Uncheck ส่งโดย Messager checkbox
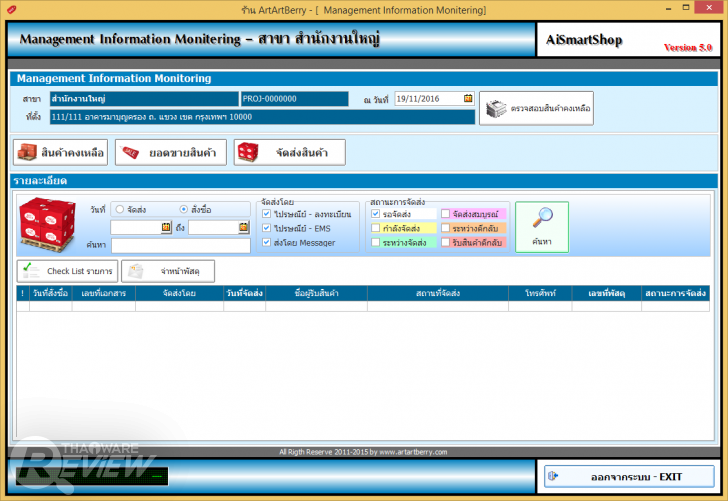Screen dimensions: 728x501 [x=266, y=242]
